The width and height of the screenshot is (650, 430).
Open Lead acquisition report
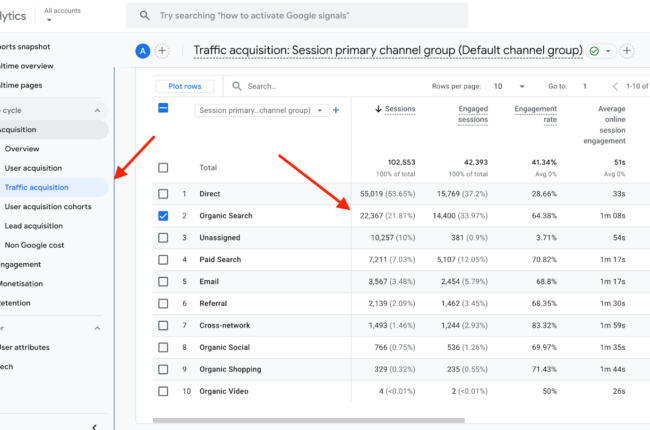click(x=34, y=226)
